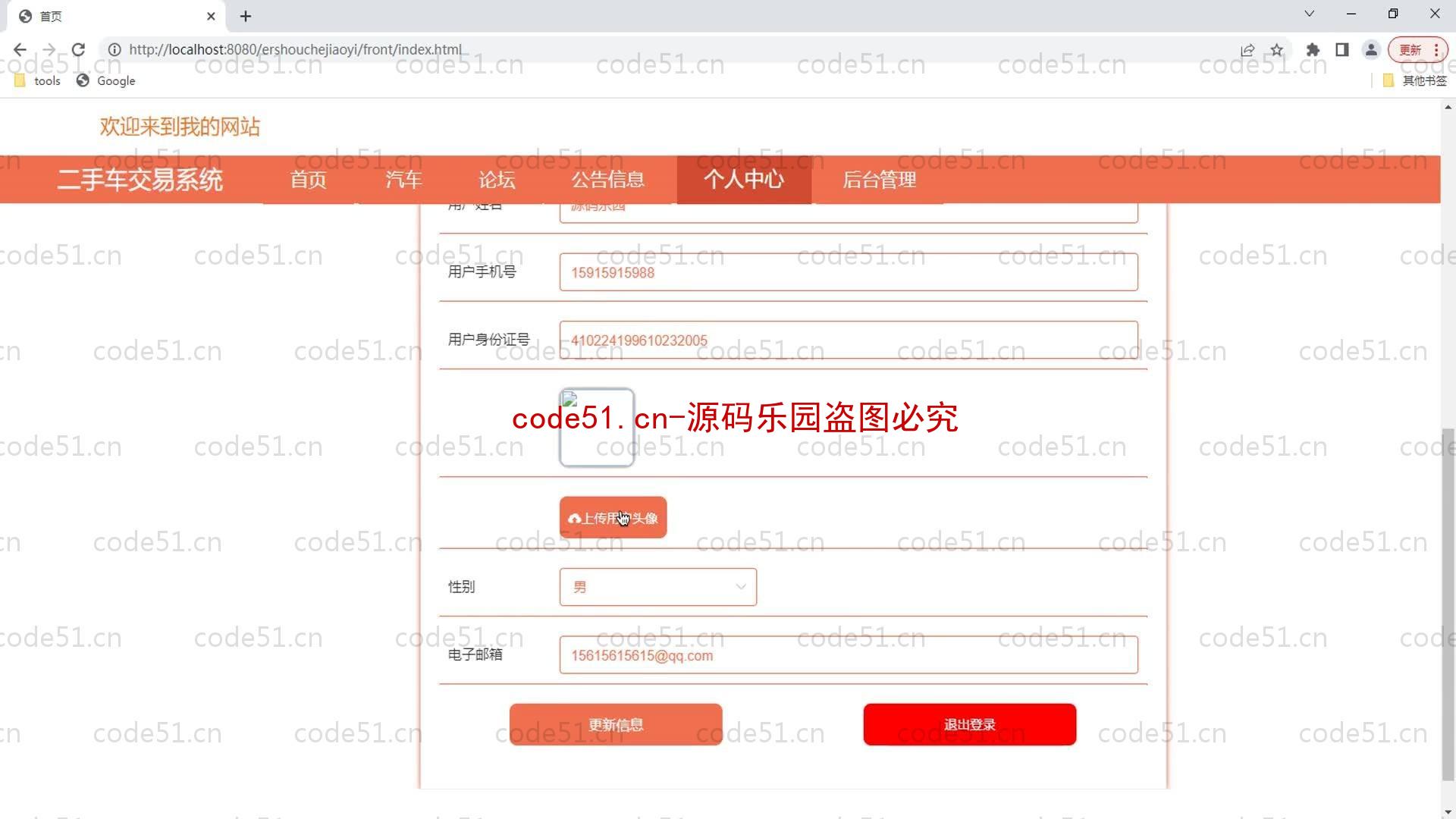Viewport: 1456px width, 819px height.
Task: Click the browser forward arrow
Action: click(49, 49)
